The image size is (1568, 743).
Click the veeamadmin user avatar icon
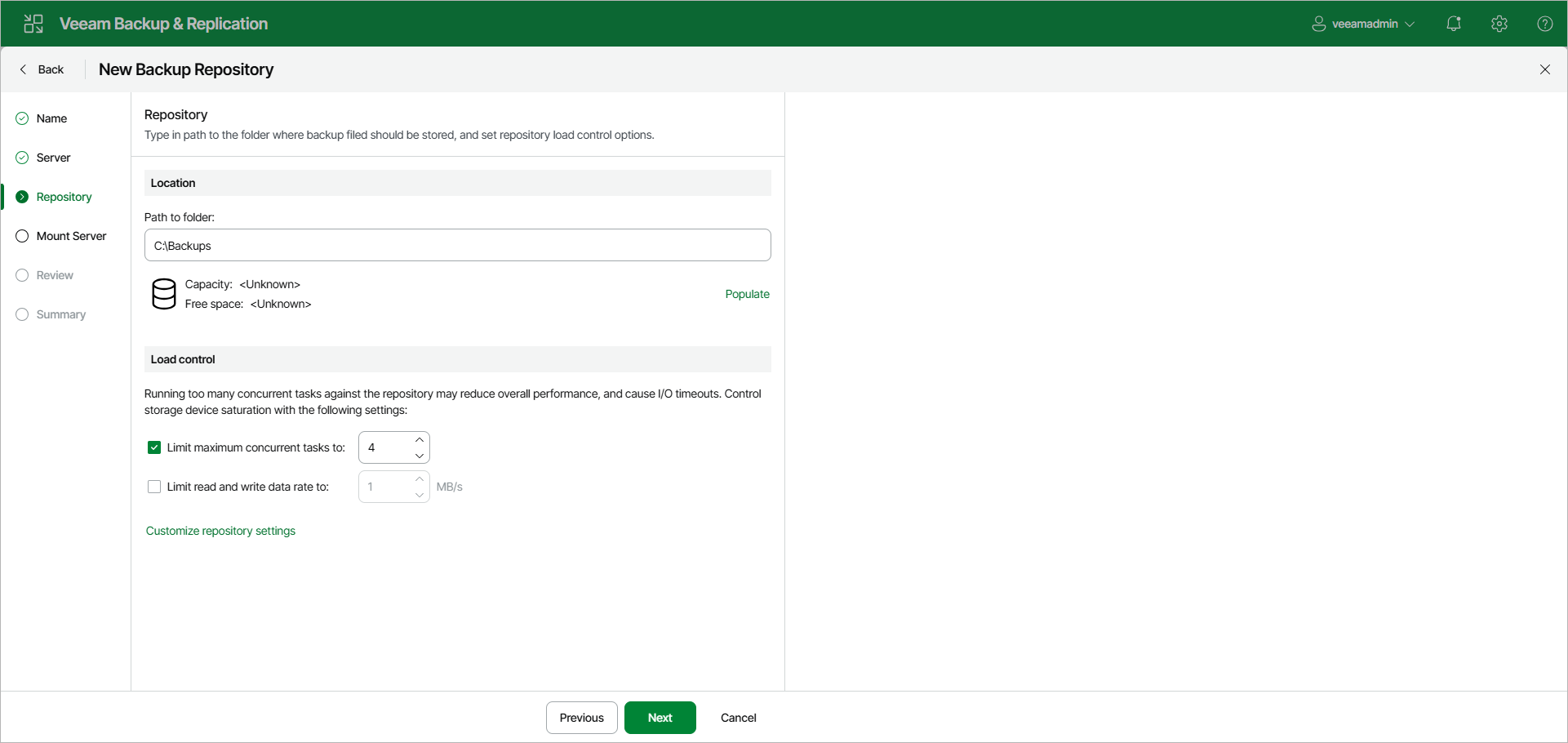tap(1319, 24)
